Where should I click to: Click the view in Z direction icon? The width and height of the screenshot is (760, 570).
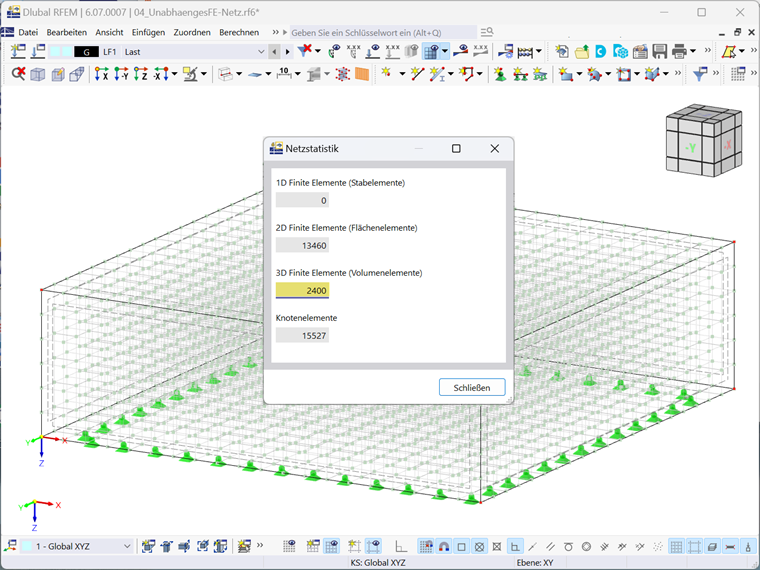(141, 74)
